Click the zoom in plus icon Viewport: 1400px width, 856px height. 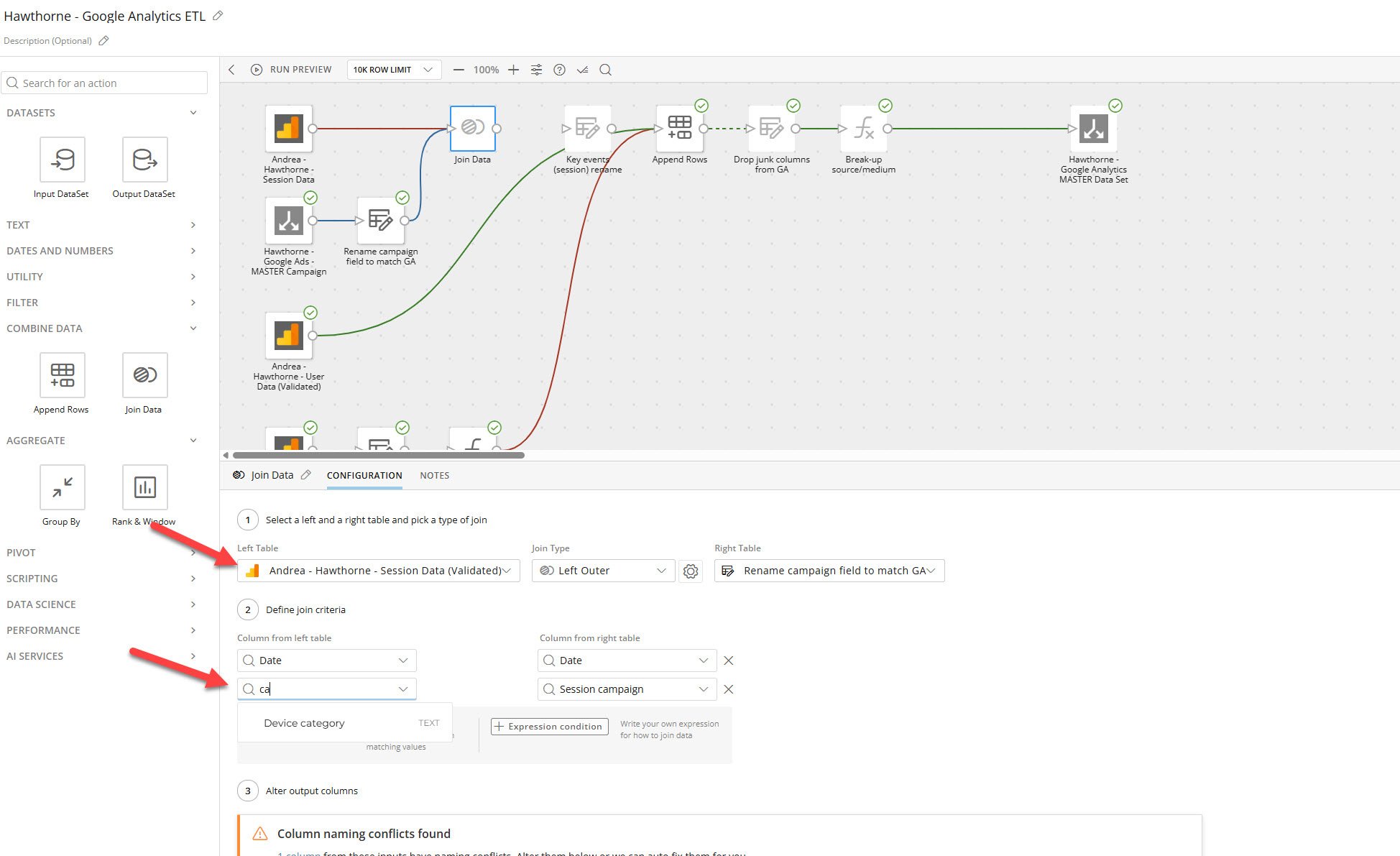(513, 70)
